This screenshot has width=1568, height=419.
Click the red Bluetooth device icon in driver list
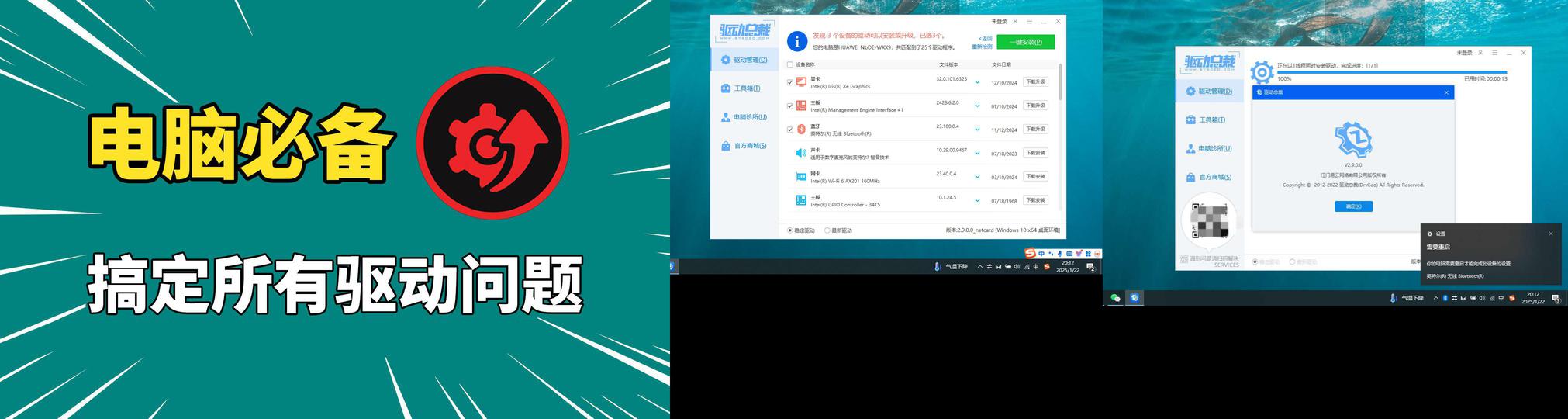tap(801, 130)
